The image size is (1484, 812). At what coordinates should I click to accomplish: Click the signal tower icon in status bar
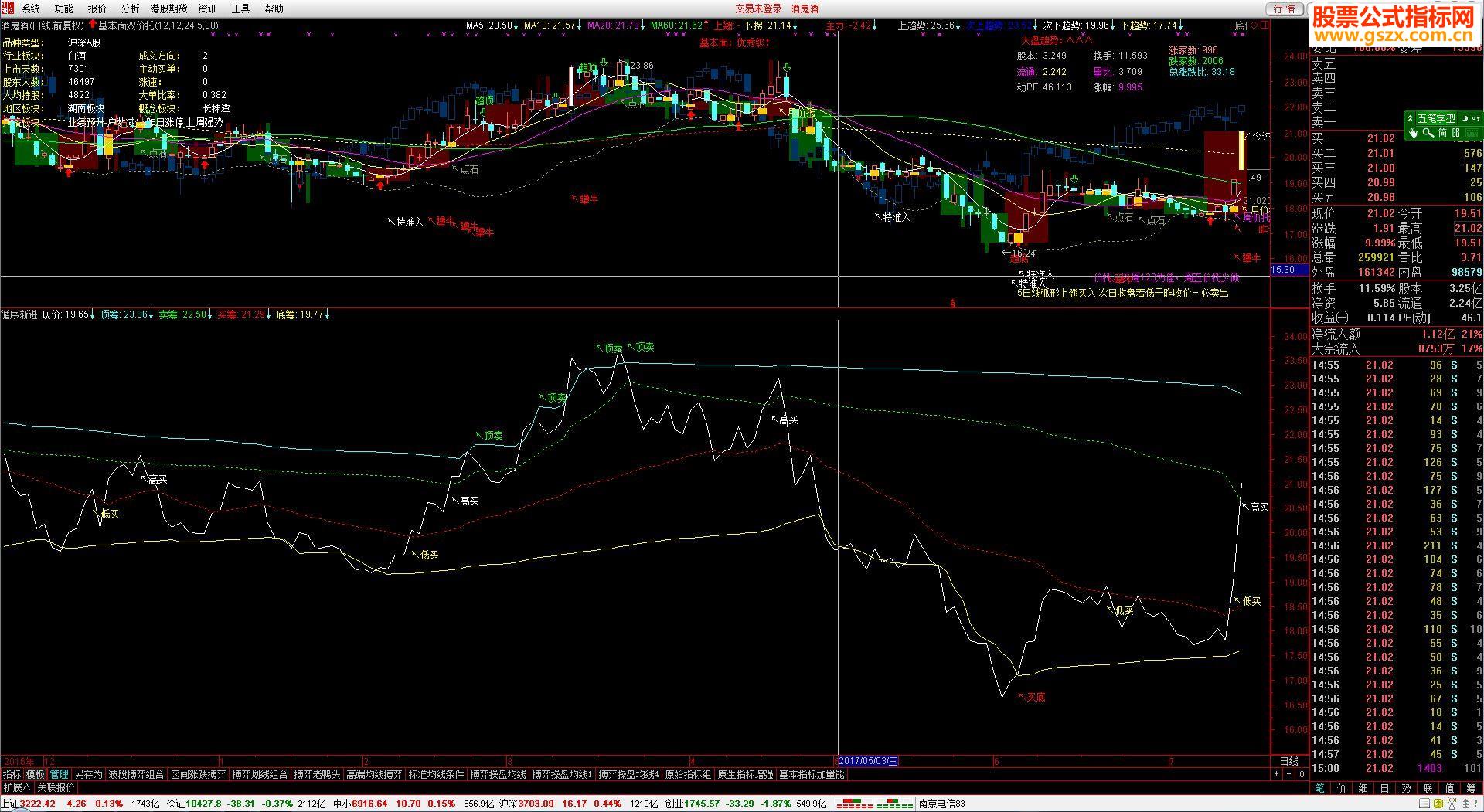(x=1452, y=804)
